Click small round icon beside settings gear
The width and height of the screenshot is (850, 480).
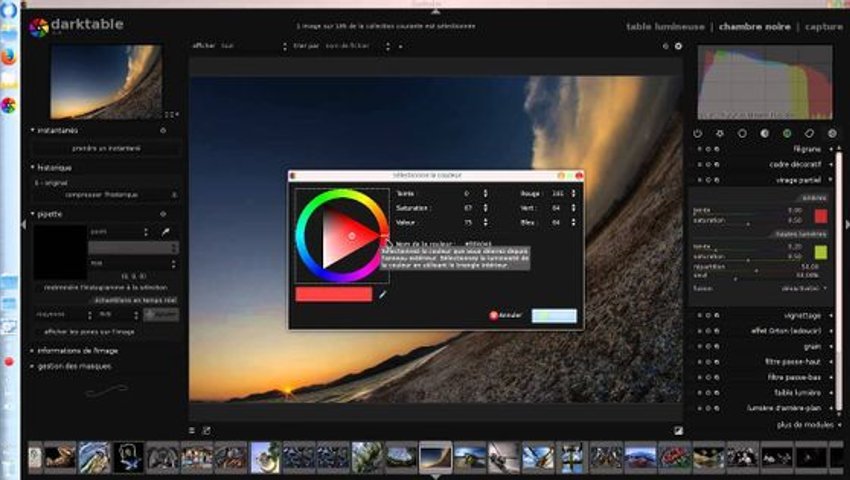[666, 47]
